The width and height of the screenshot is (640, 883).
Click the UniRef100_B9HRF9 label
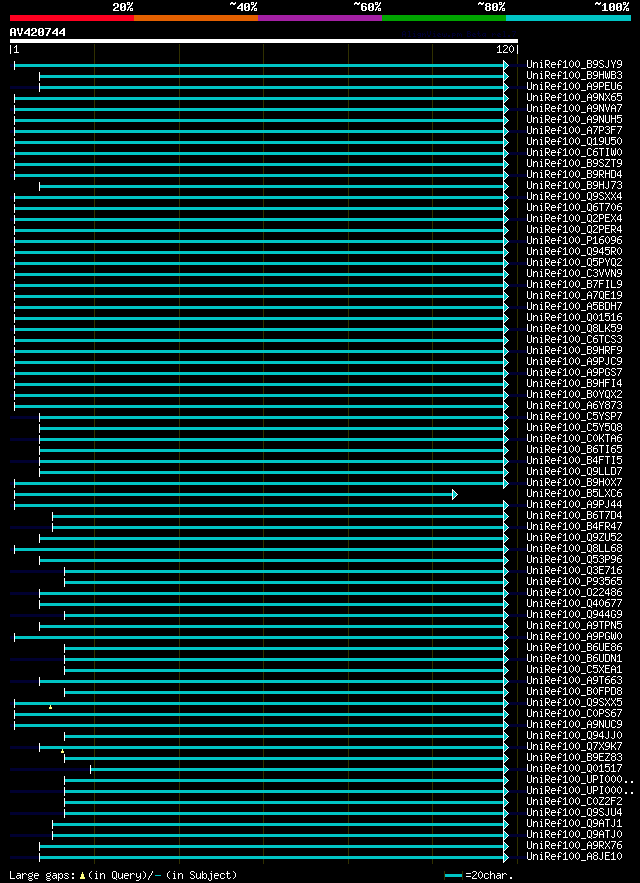[575, 351]
